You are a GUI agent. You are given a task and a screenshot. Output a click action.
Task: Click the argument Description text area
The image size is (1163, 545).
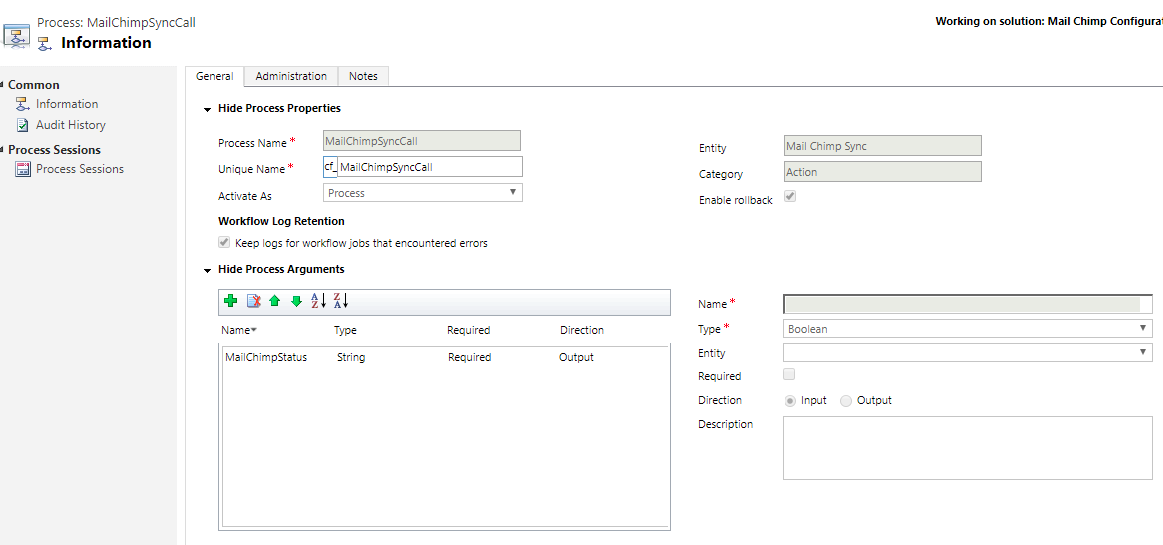(x=968, y=448)
